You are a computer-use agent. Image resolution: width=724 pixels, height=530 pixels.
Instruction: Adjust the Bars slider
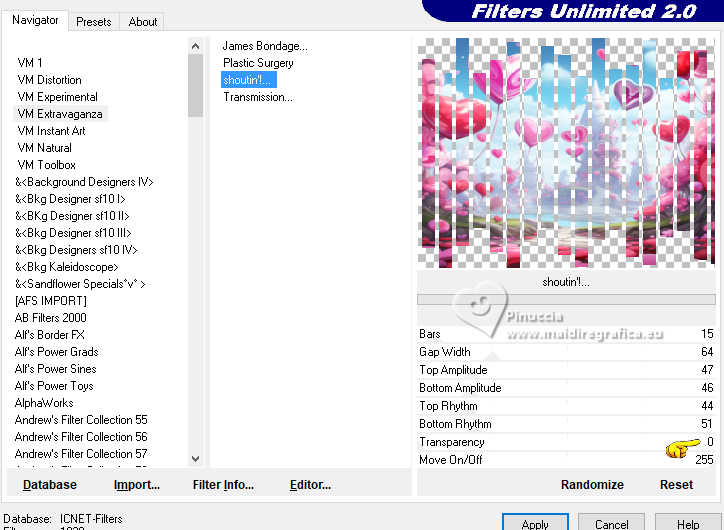[566, 334]
